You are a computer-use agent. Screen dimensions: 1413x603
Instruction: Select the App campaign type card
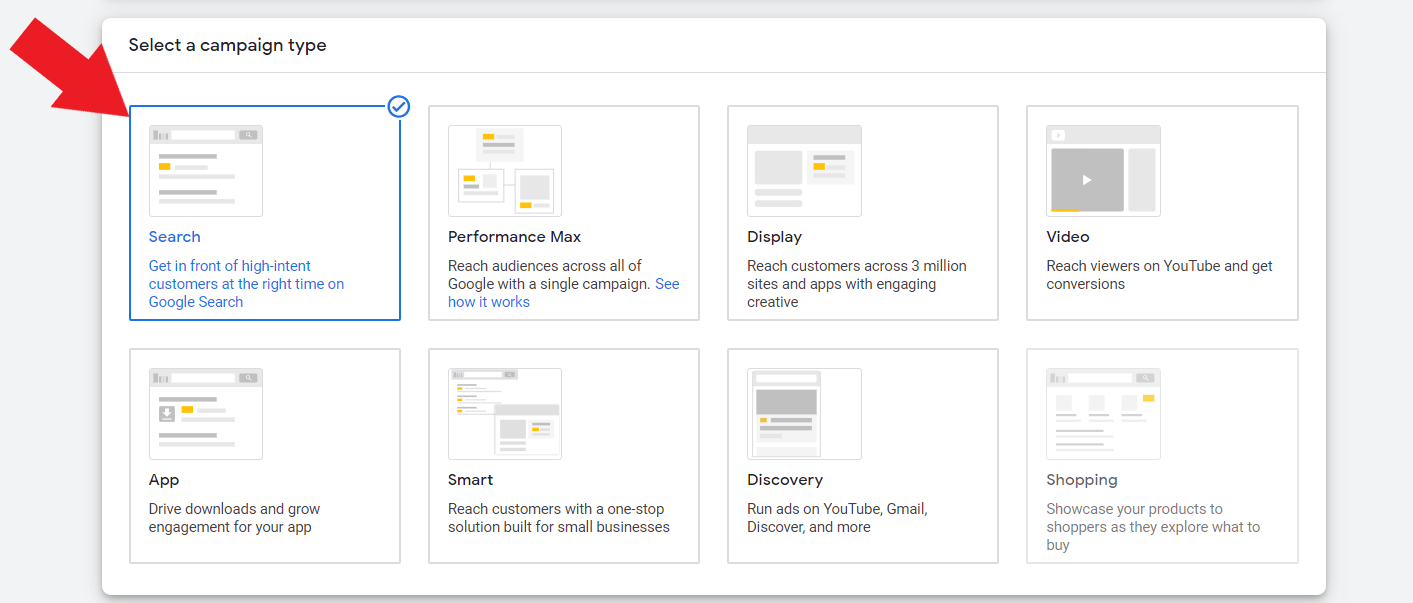tap(264, 456)
